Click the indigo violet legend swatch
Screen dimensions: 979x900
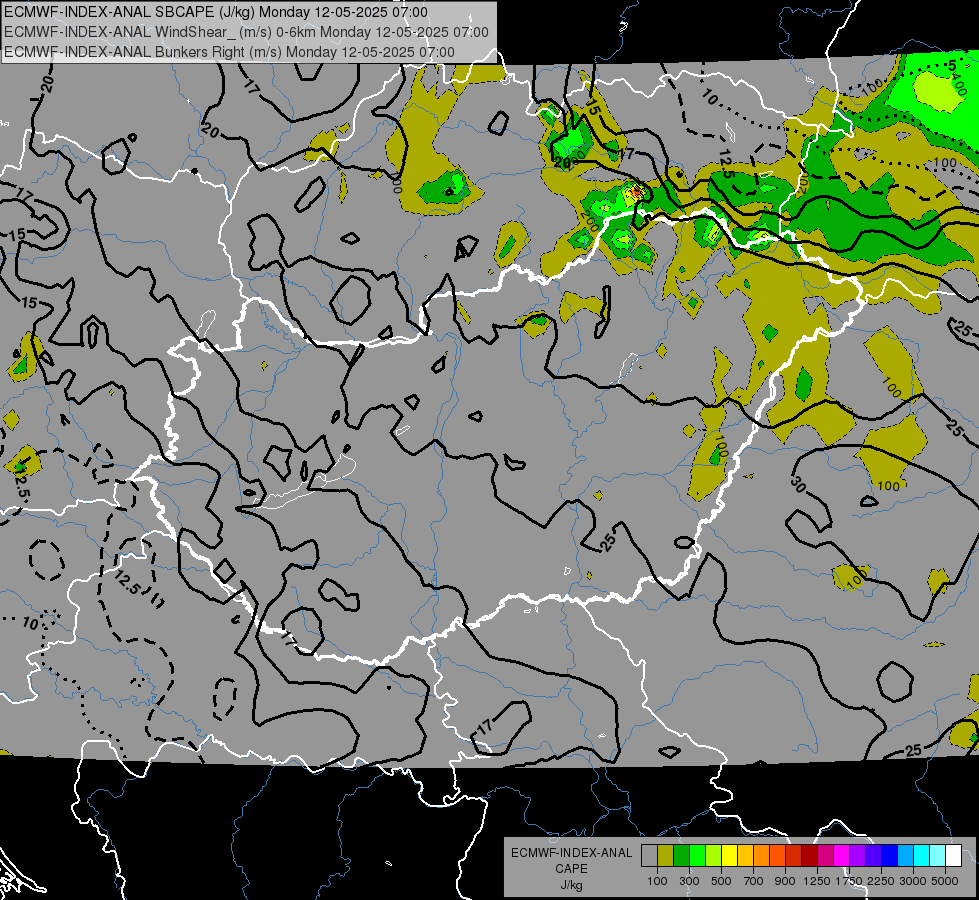tap(873, 856)
